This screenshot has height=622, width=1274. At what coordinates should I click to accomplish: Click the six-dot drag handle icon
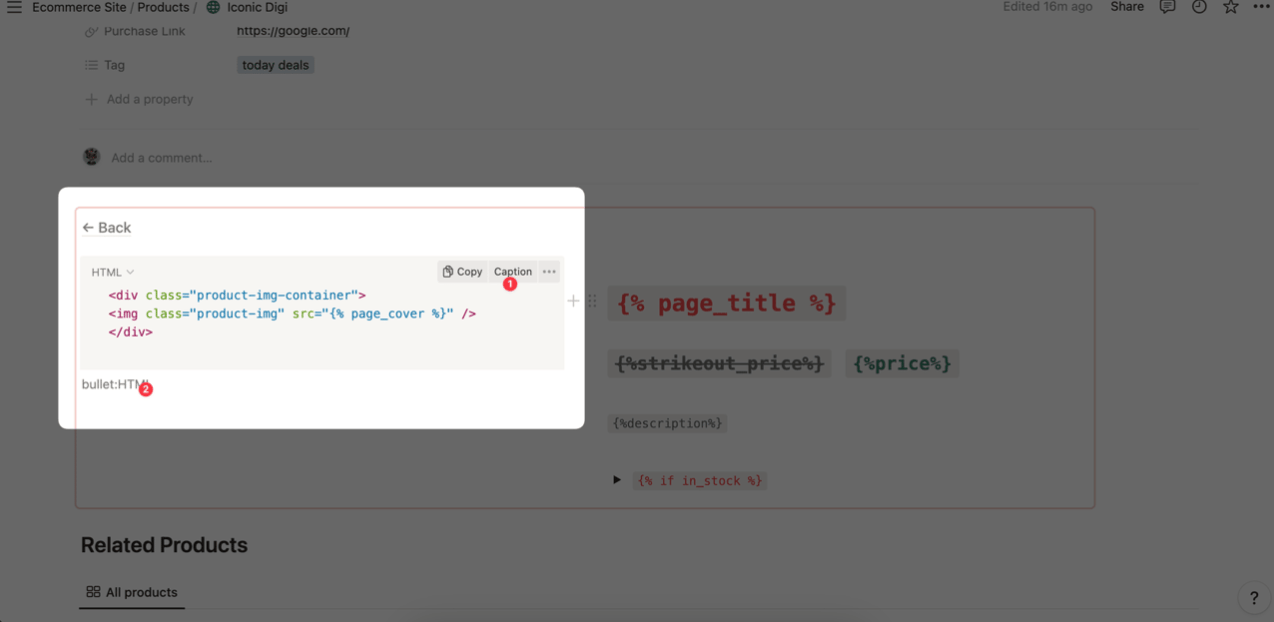point(592,300)
